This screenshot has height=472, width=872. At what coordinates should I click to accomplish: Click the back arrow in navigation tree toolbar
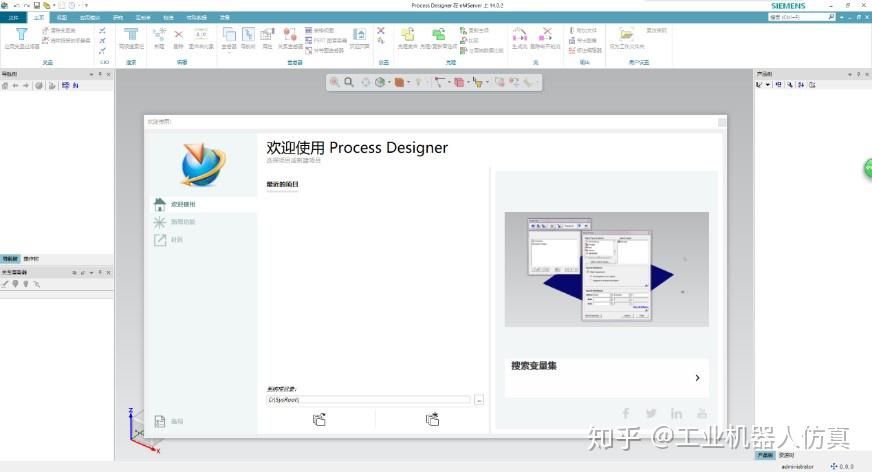[16, 86]
